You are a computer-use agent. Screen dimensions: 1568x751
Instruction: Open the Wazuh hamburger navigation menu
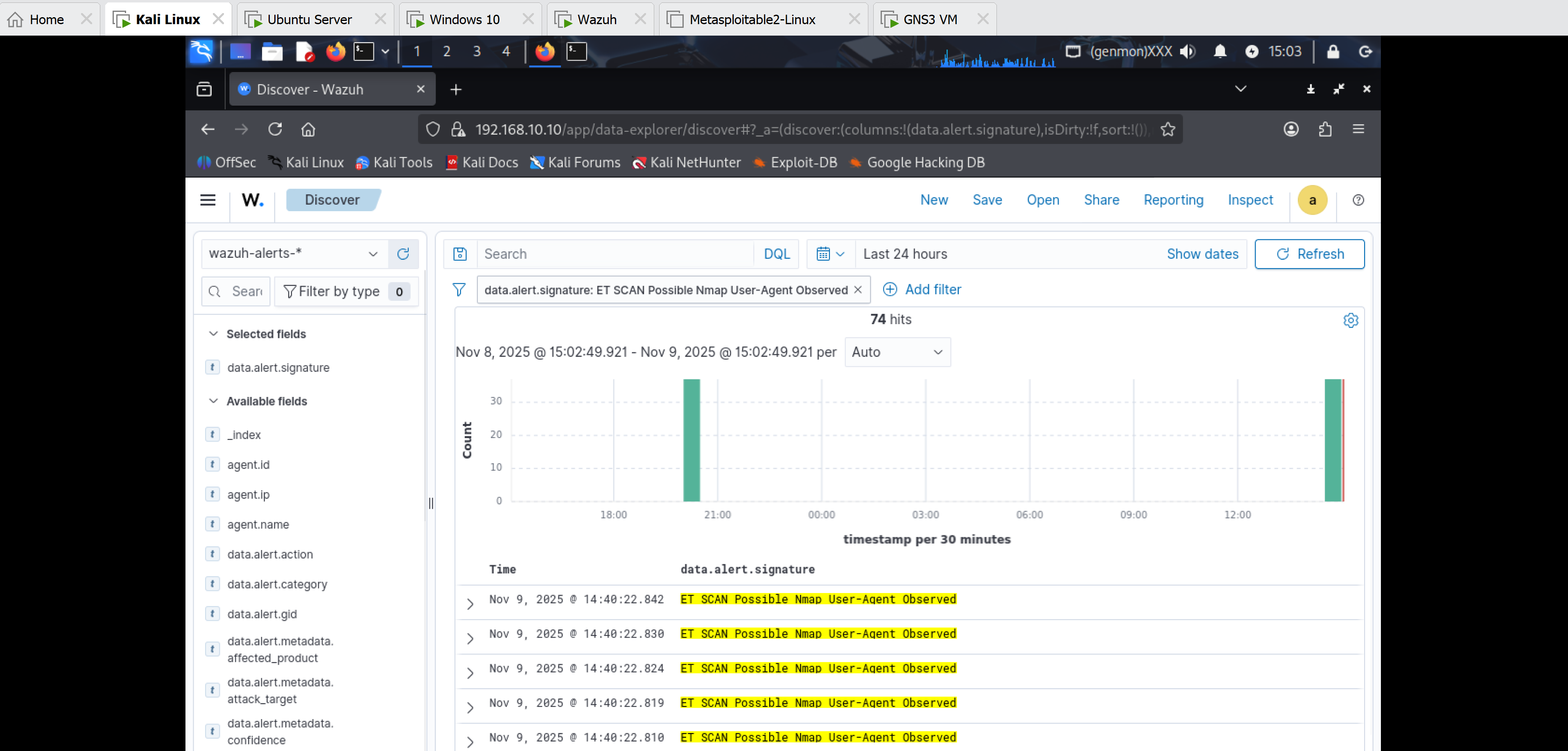[x=208, y=200]
